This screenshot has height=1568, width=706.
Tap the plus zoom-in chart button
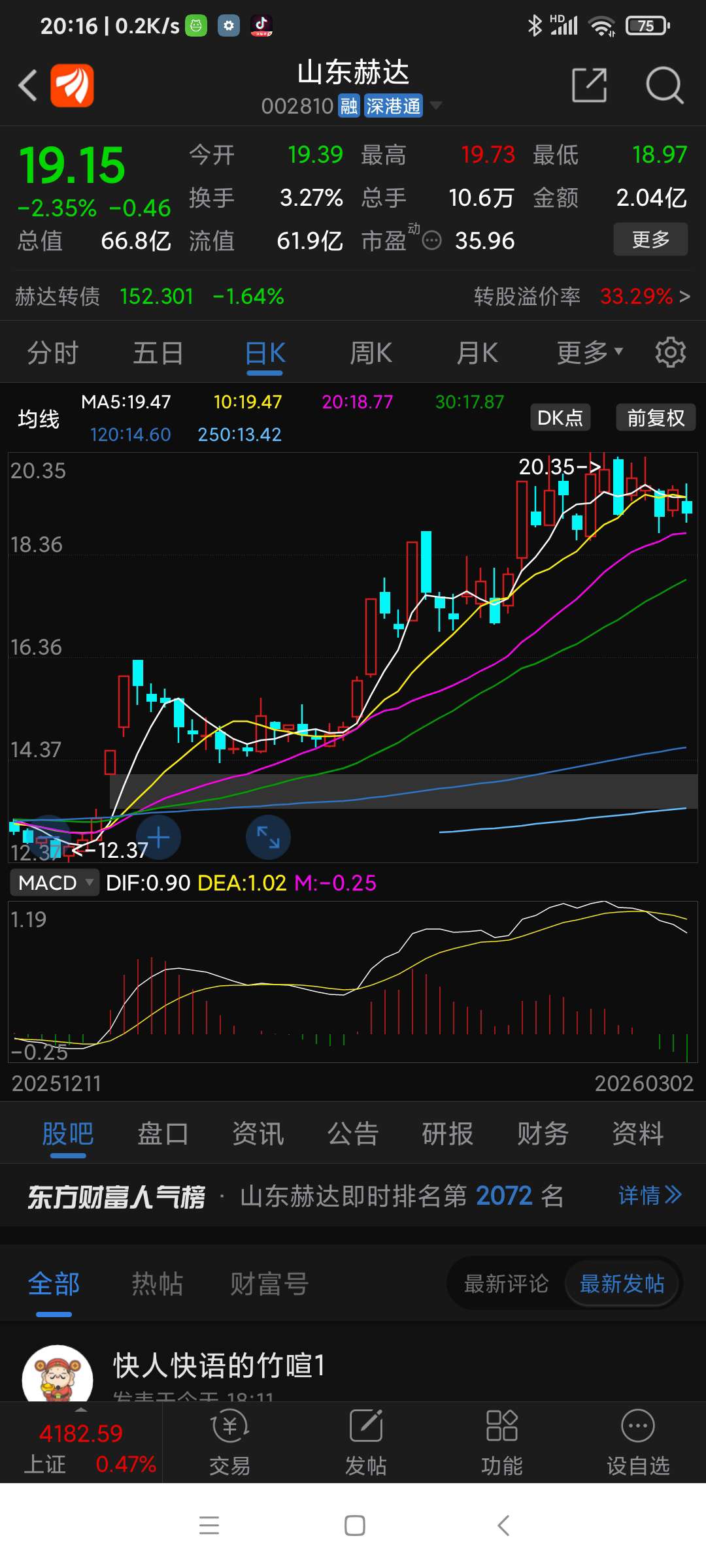click(x=158, y=838)
